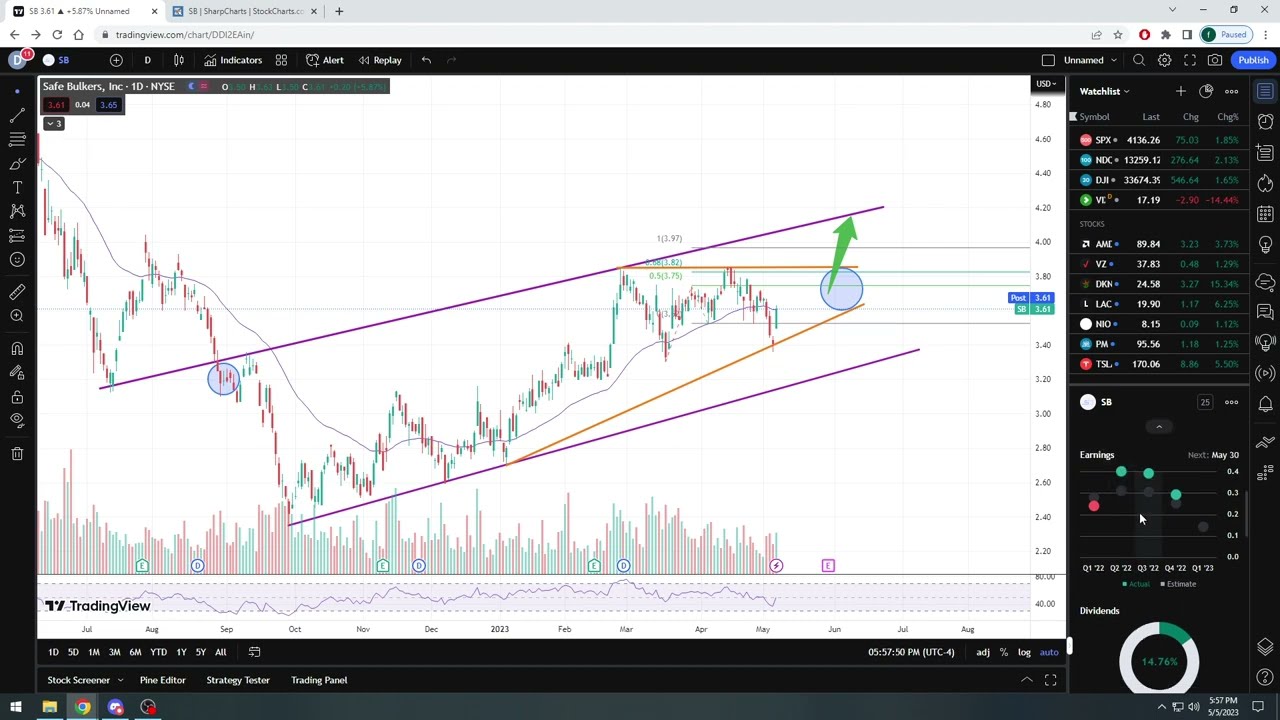
Task: Open File Explorer from the taskbar
Action: [49, 707]
